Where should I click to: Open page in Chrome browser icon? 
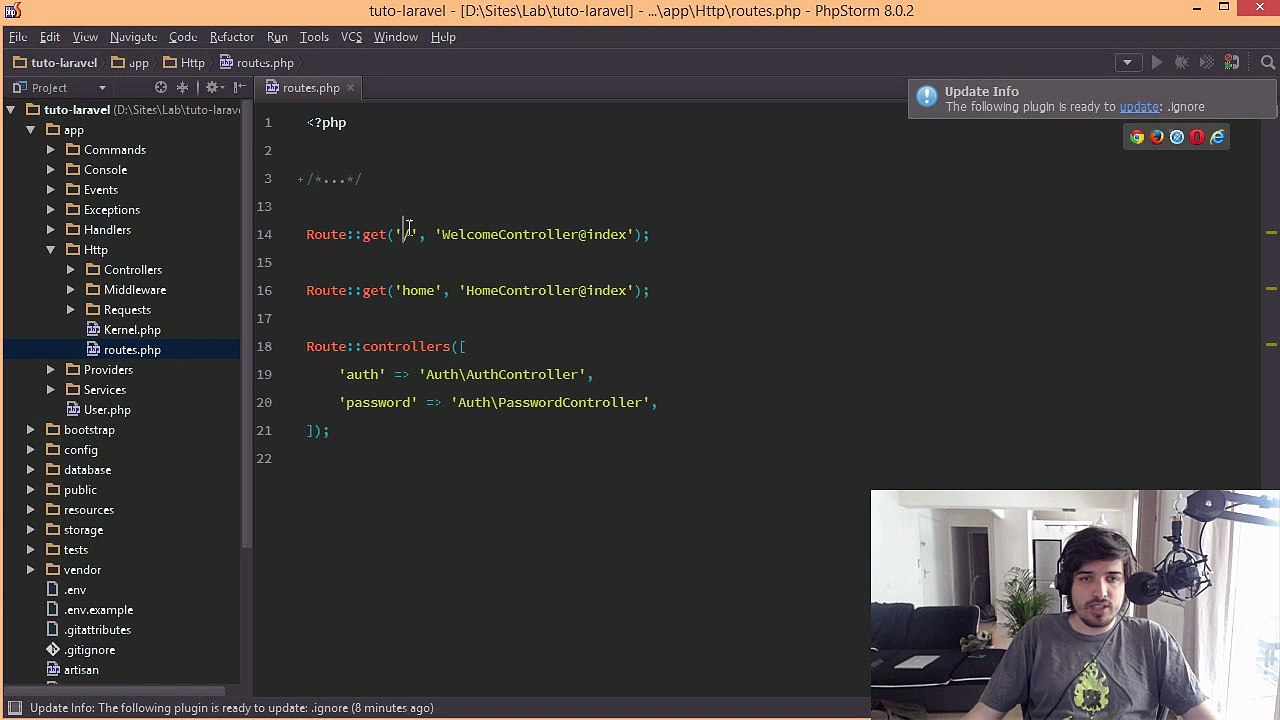1137,137
